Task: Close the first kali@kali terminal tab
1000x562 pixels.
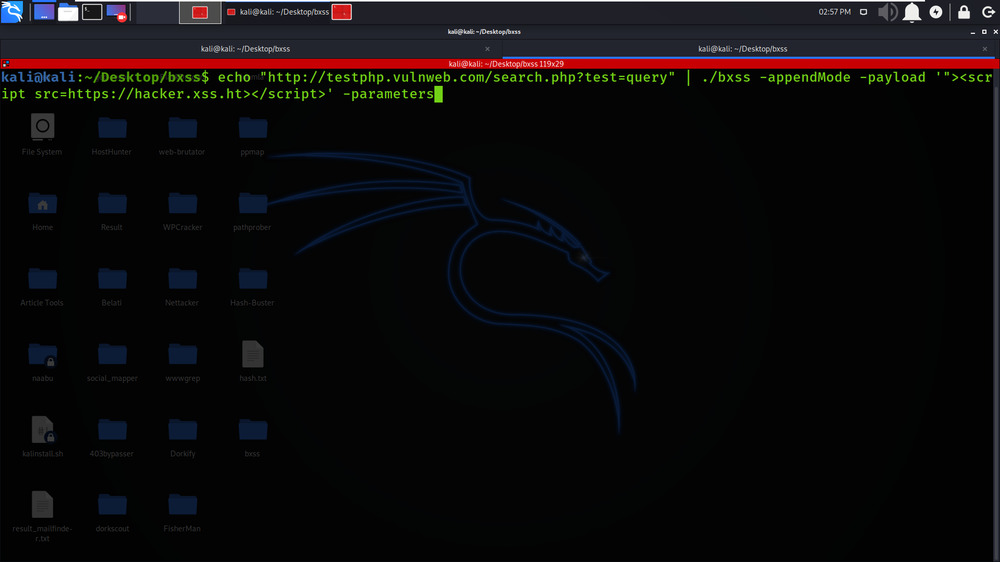Action: pos(488,49)
